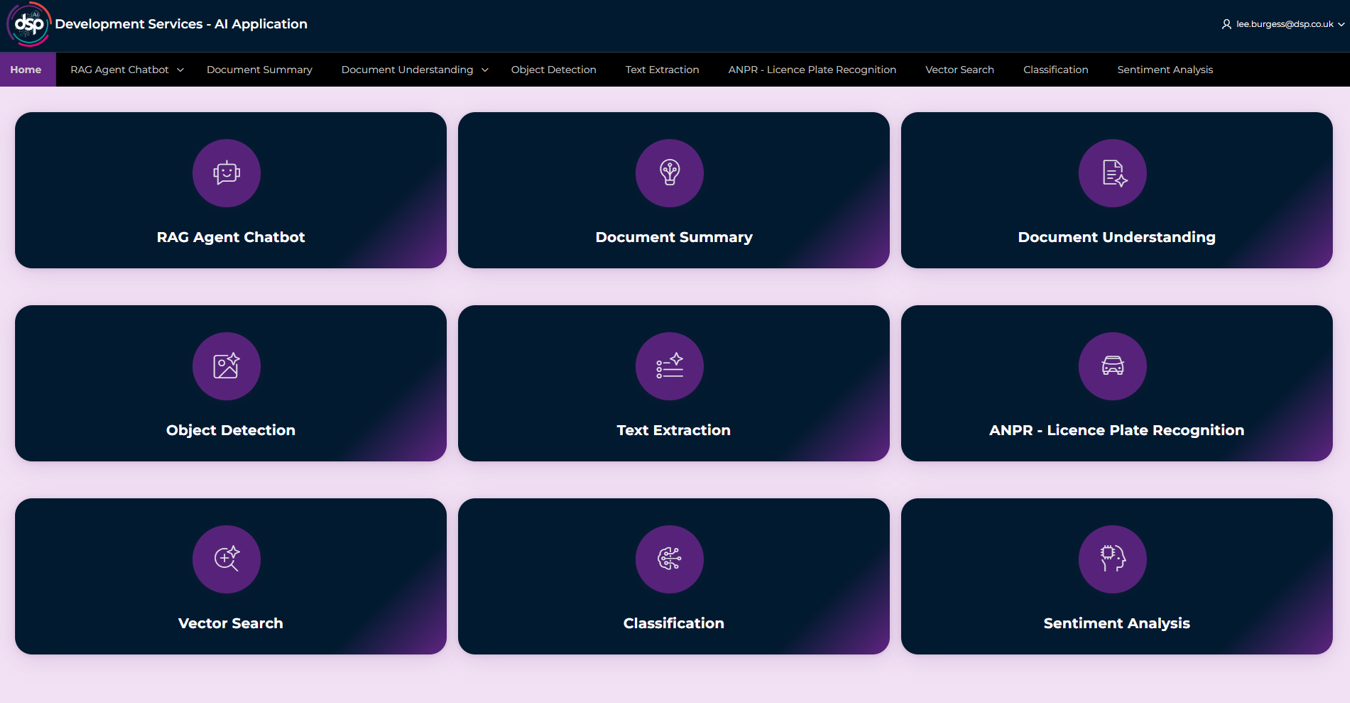Open Vector Search from the navigation bar
Viewport: 1350px width, 703px height.
(959, 70)
